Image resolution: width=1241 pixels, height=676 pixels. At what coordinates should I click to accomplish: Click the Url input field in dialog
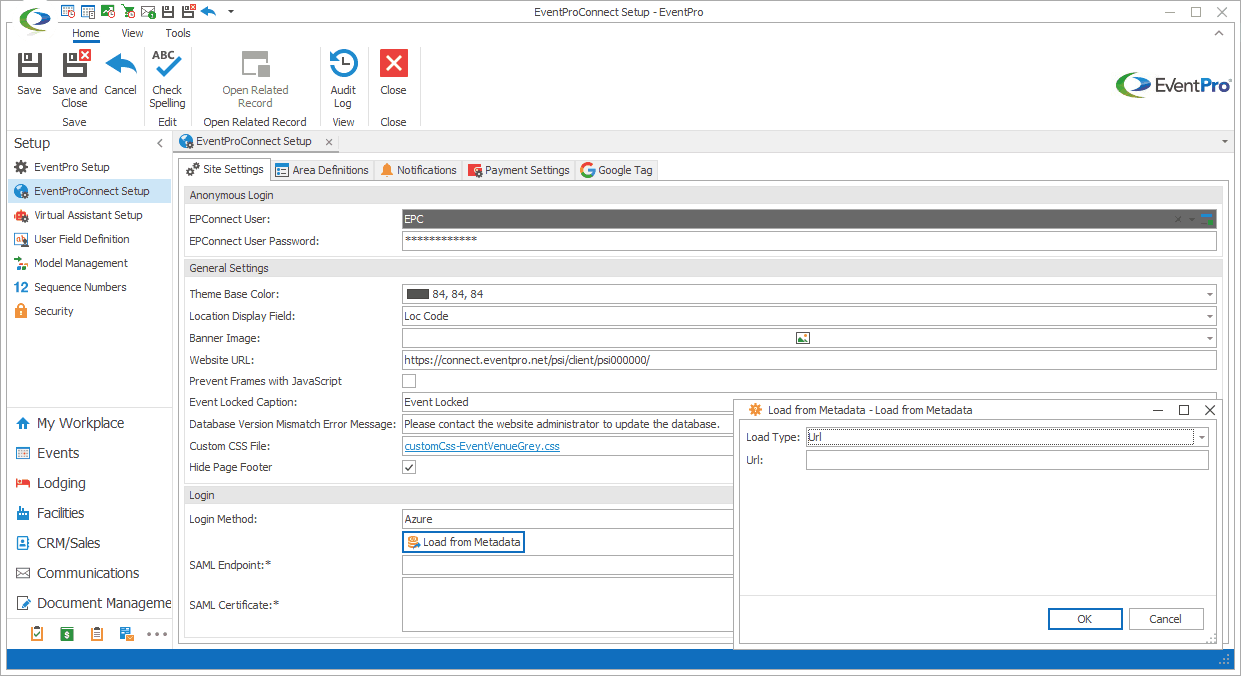click(x=1007, y=460)
